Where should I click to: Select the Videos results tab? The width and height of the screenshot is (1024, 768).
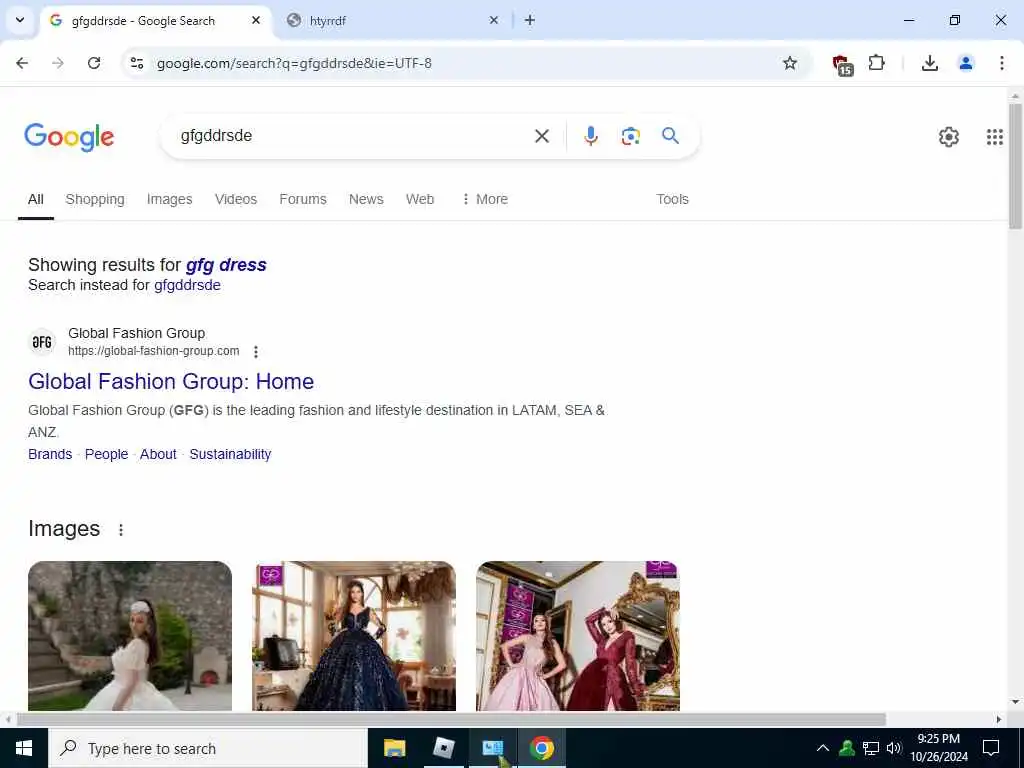236,199
